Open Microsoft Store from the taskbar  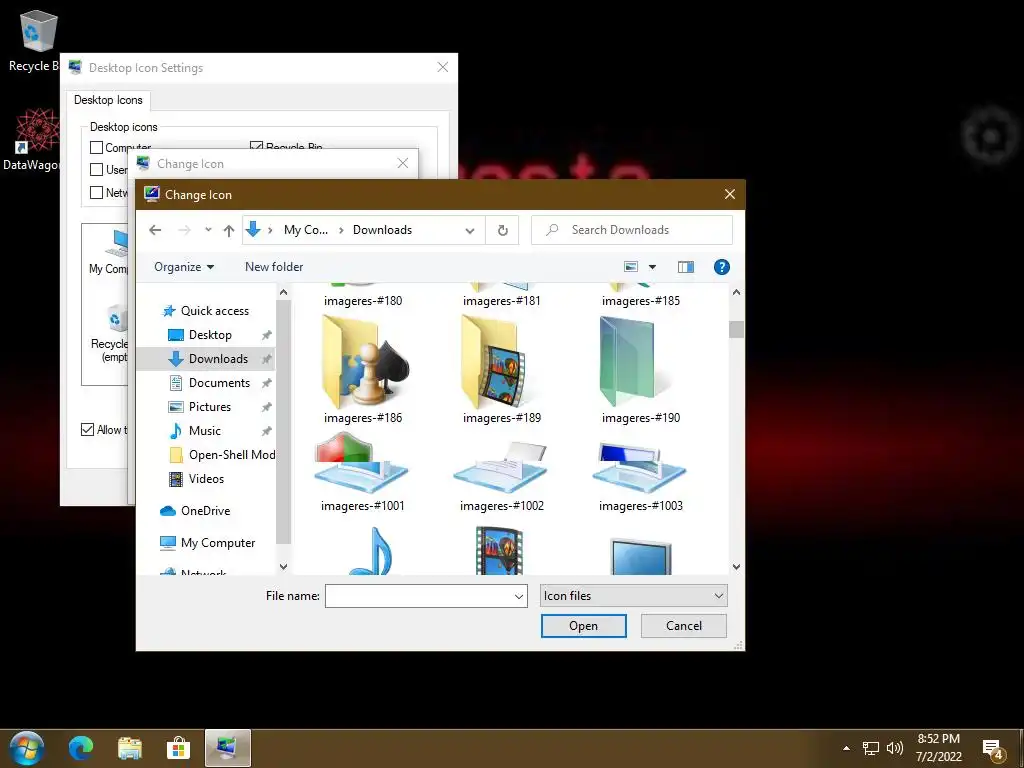(178, 748)
